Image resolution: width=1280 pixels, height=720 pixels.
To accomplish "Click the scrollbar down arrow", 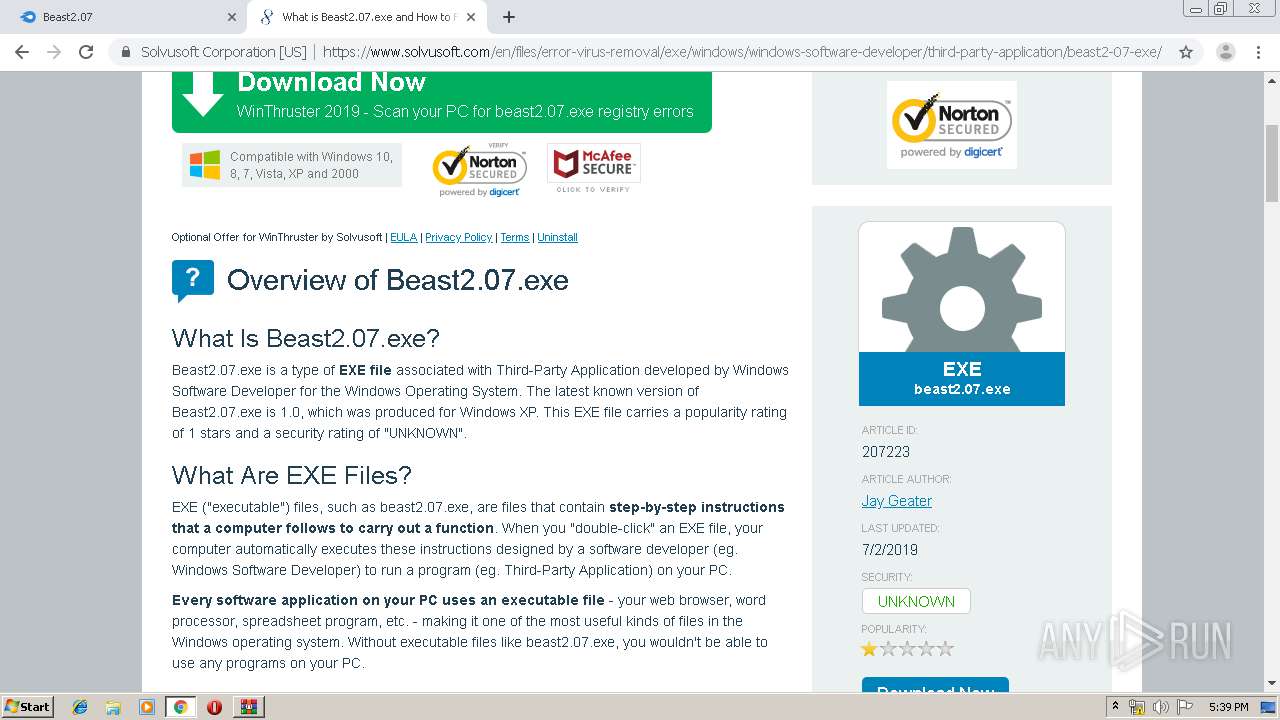I will [x=1271, y=684].
